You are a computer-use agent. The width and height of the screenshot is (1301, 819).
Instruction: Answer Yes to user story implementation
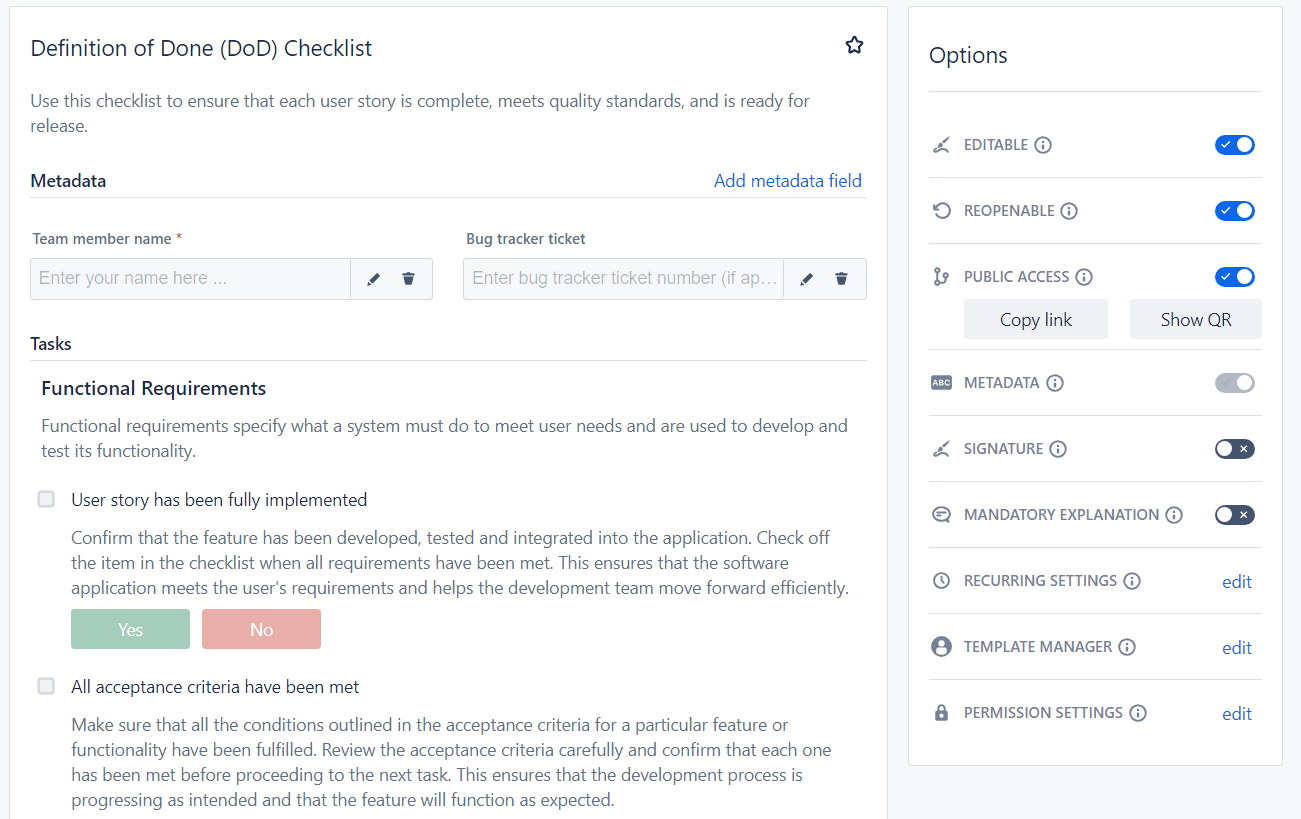(x=130, y=629)
